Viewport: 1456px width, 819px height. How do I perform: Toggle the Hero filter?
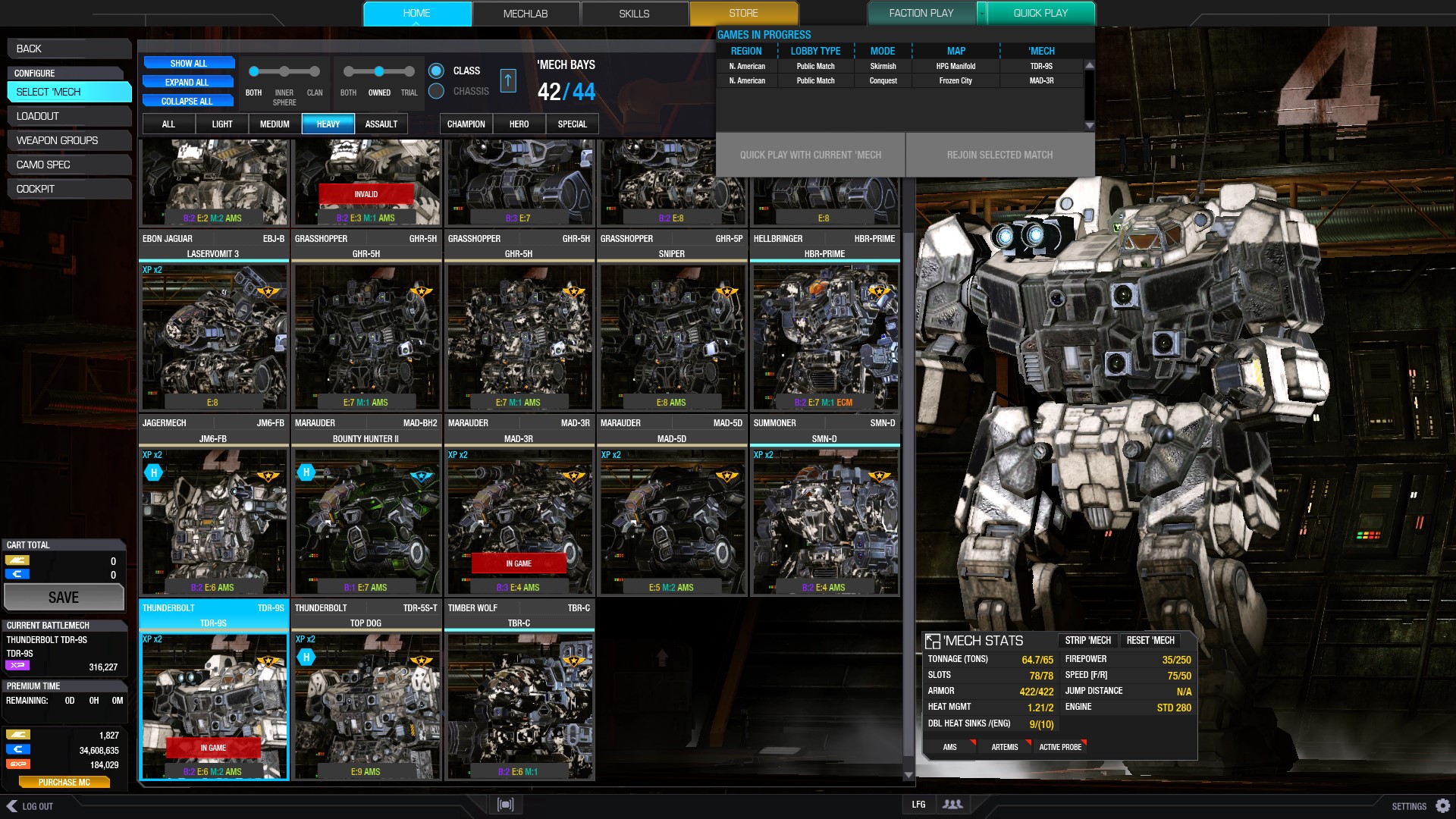(x=519, y=124)
